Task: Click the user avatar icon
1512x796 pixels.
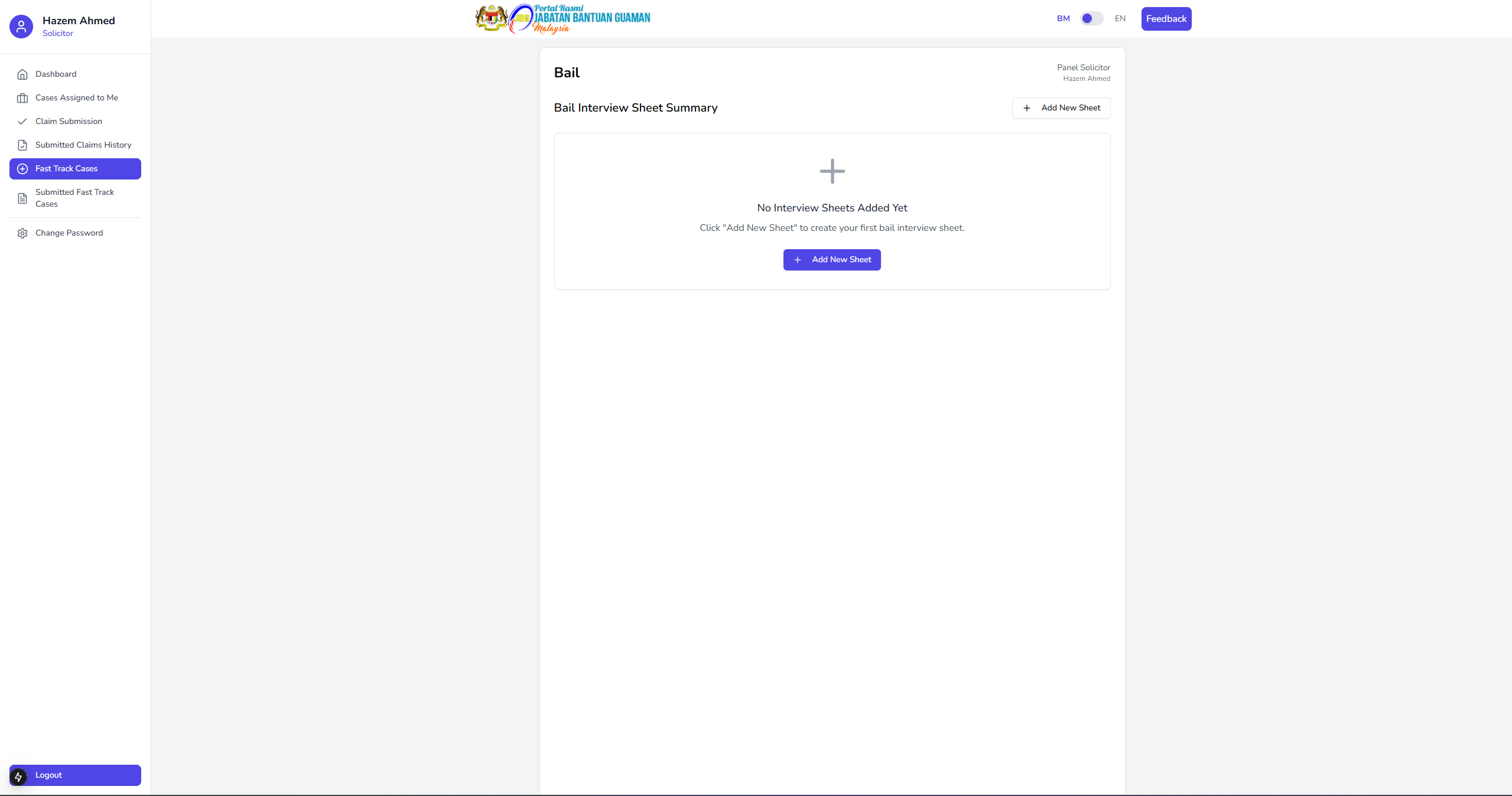Action: [x=21, y=27]
